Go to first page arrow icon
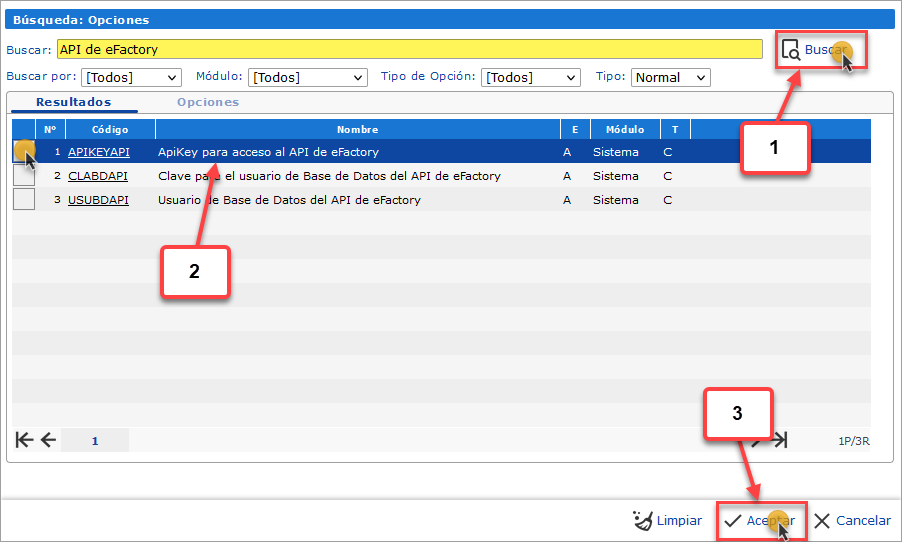 tap(24, 440)
